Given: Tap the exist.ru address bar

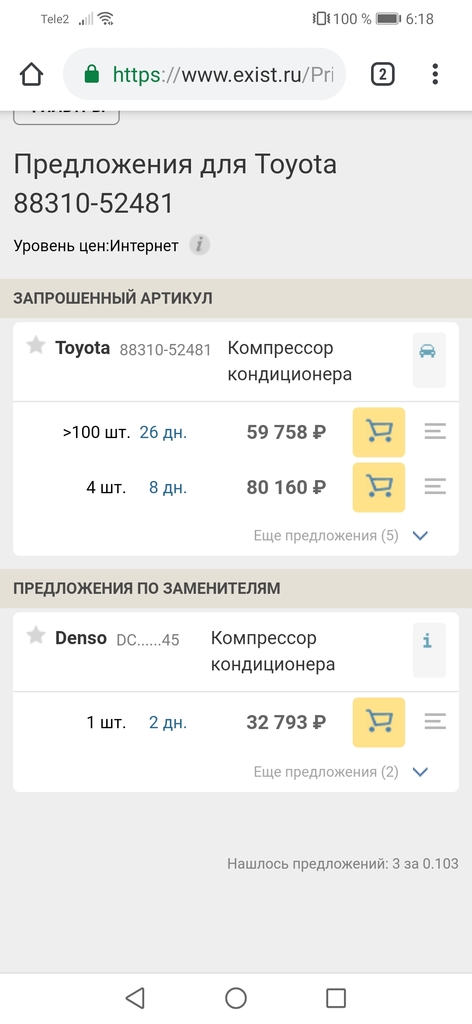Looking at the screenshot, I should coord(204,74).
